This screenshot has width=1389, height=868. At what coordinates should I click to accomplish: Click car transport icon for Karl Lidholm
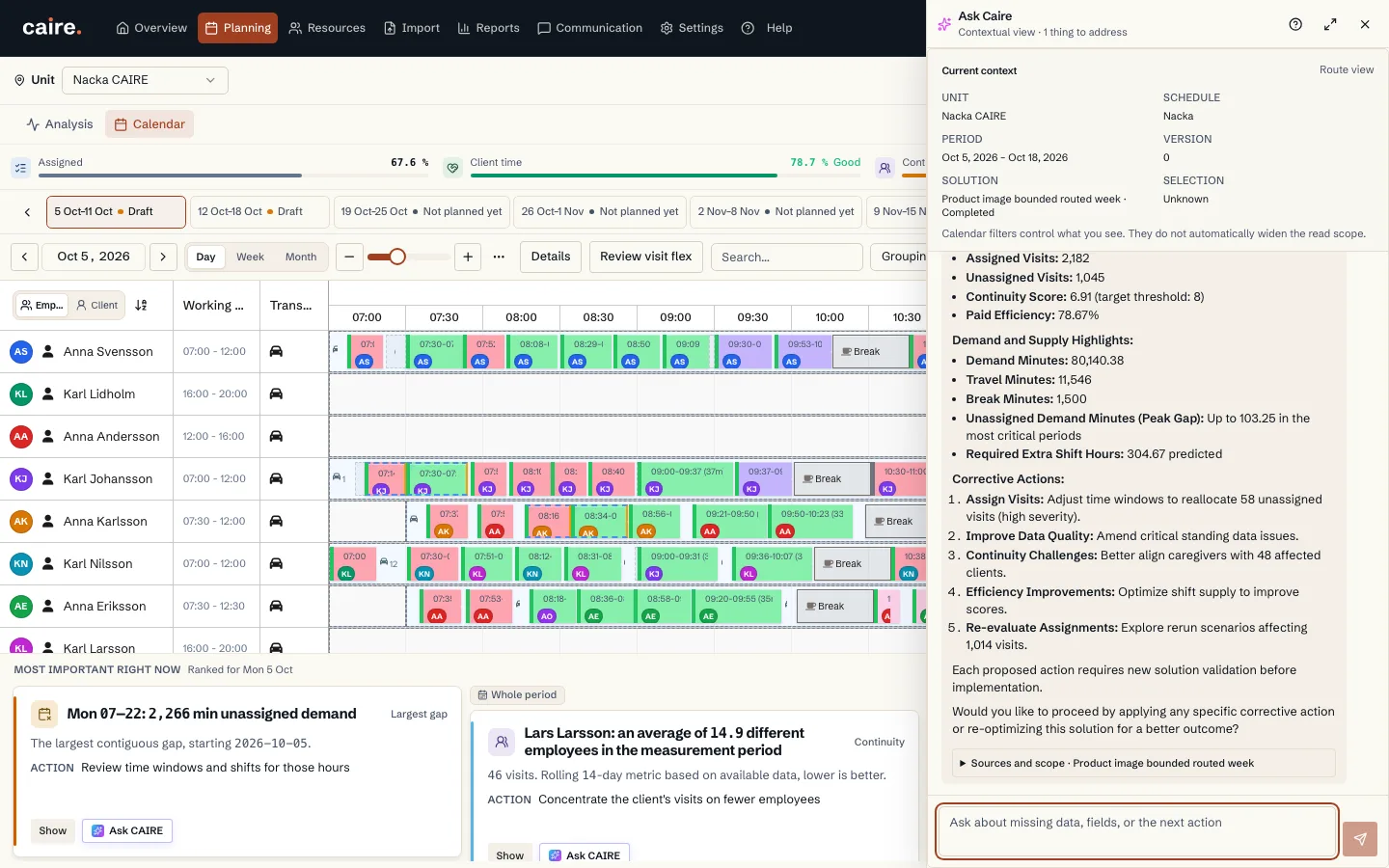[276, 393]
